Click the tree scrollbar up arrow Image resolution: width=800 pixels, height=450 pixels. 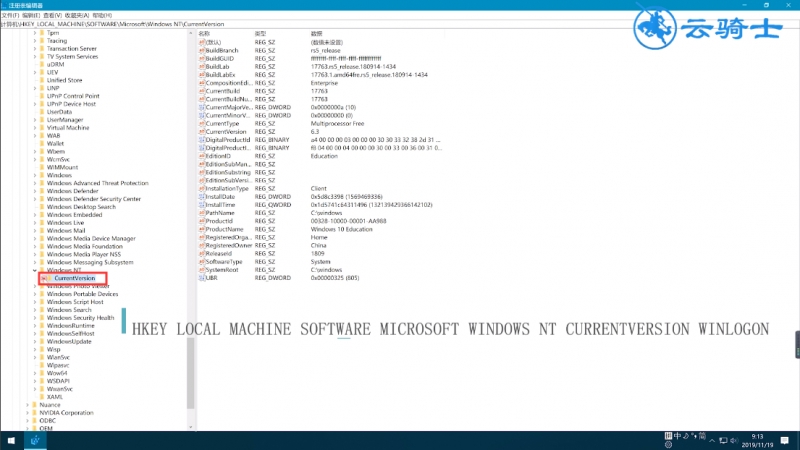pyautogui.click(x=190, y=33)
